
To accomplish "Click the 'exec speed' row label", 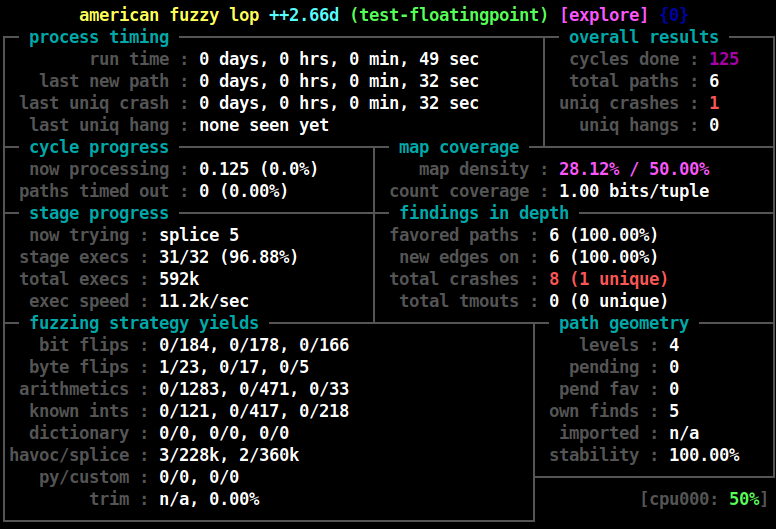I will pyautogui.click(x=79, y=301).
